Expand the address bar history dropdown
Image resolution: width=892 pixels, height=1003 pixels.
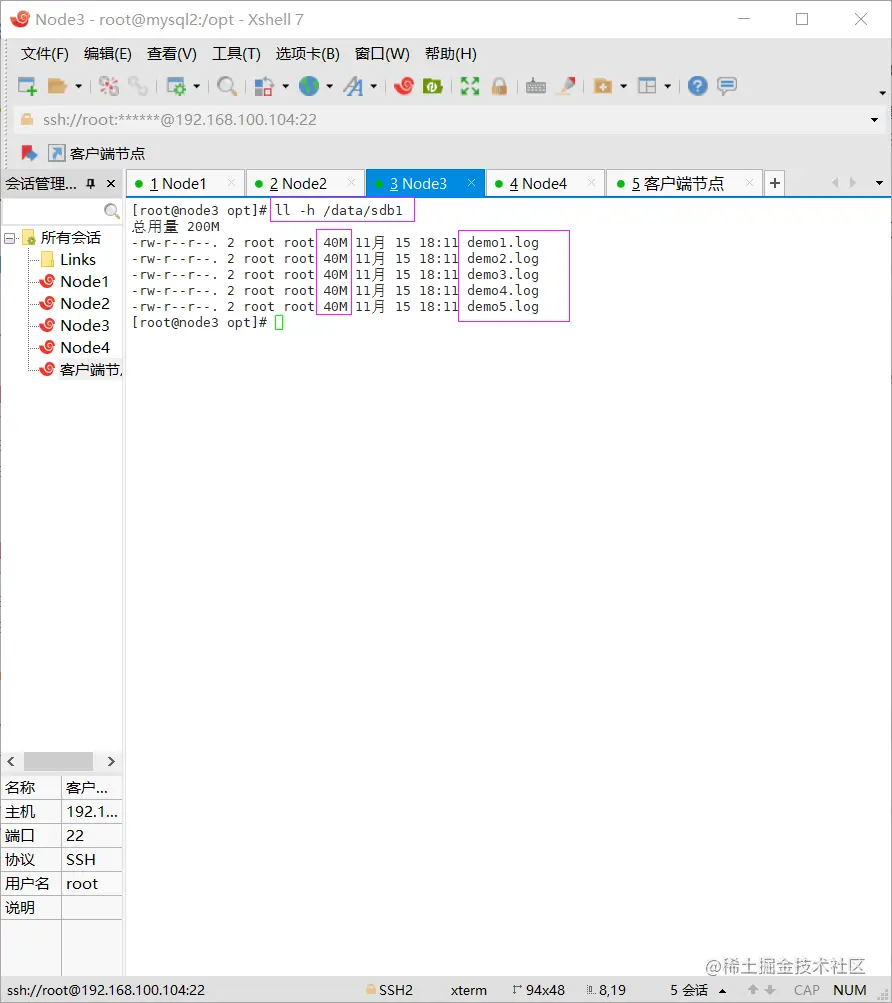click(x=874, y=120)
